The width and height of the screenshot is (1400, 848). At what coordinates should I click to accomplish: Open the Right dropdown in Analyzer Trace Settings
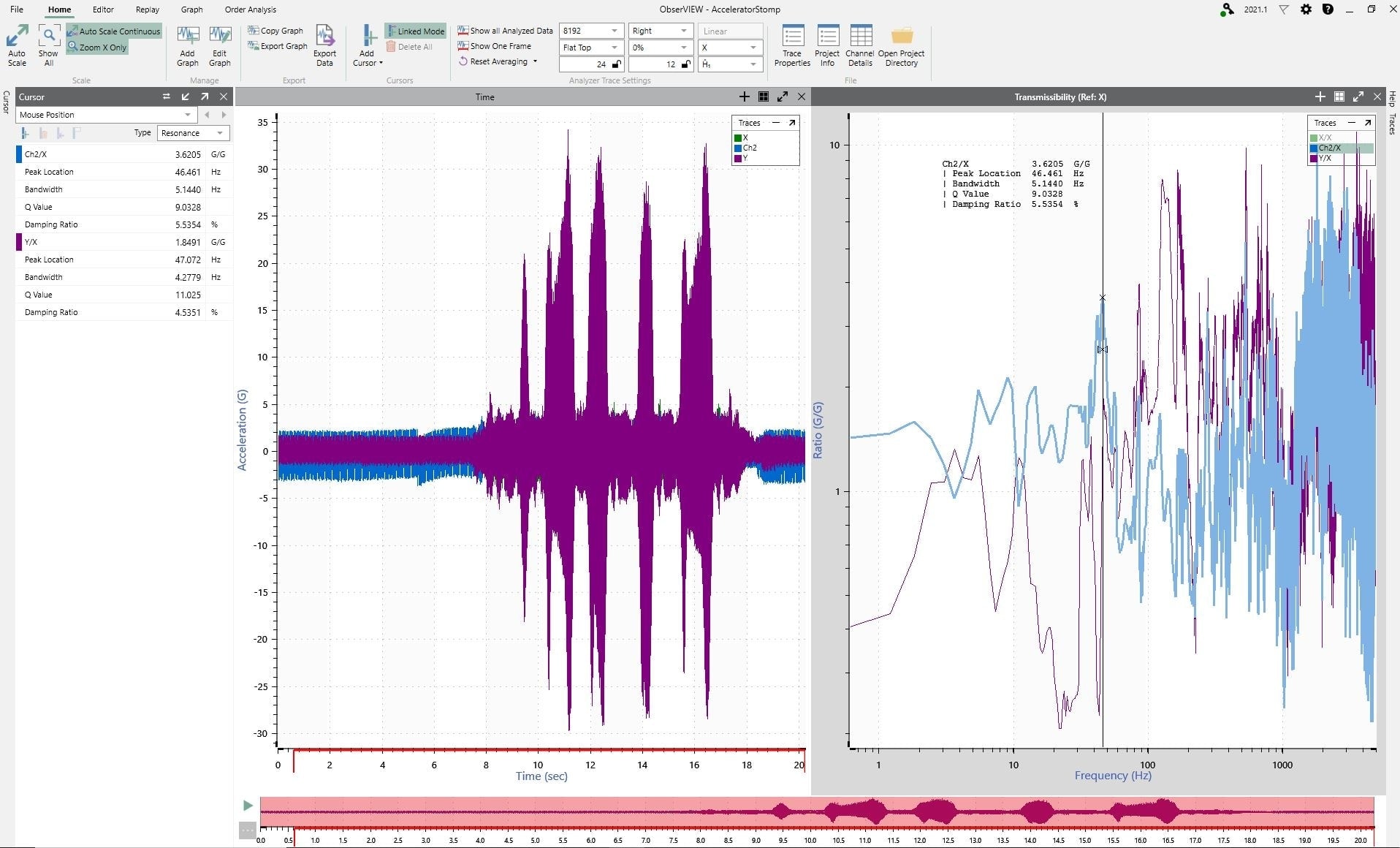pyautogui.click(x=660, y=31)
